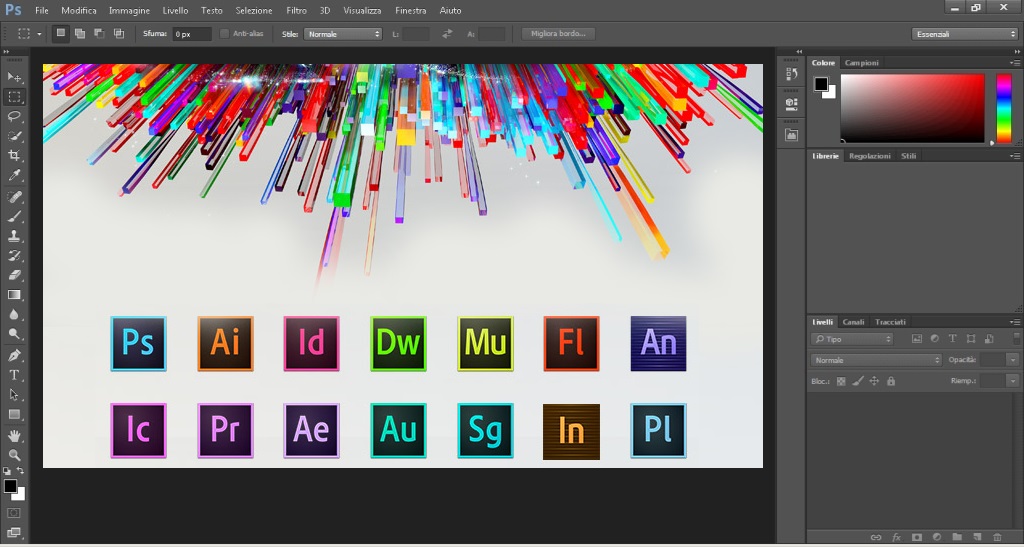
Task: Open tool preset picker arrow
Action: point(39,34)
